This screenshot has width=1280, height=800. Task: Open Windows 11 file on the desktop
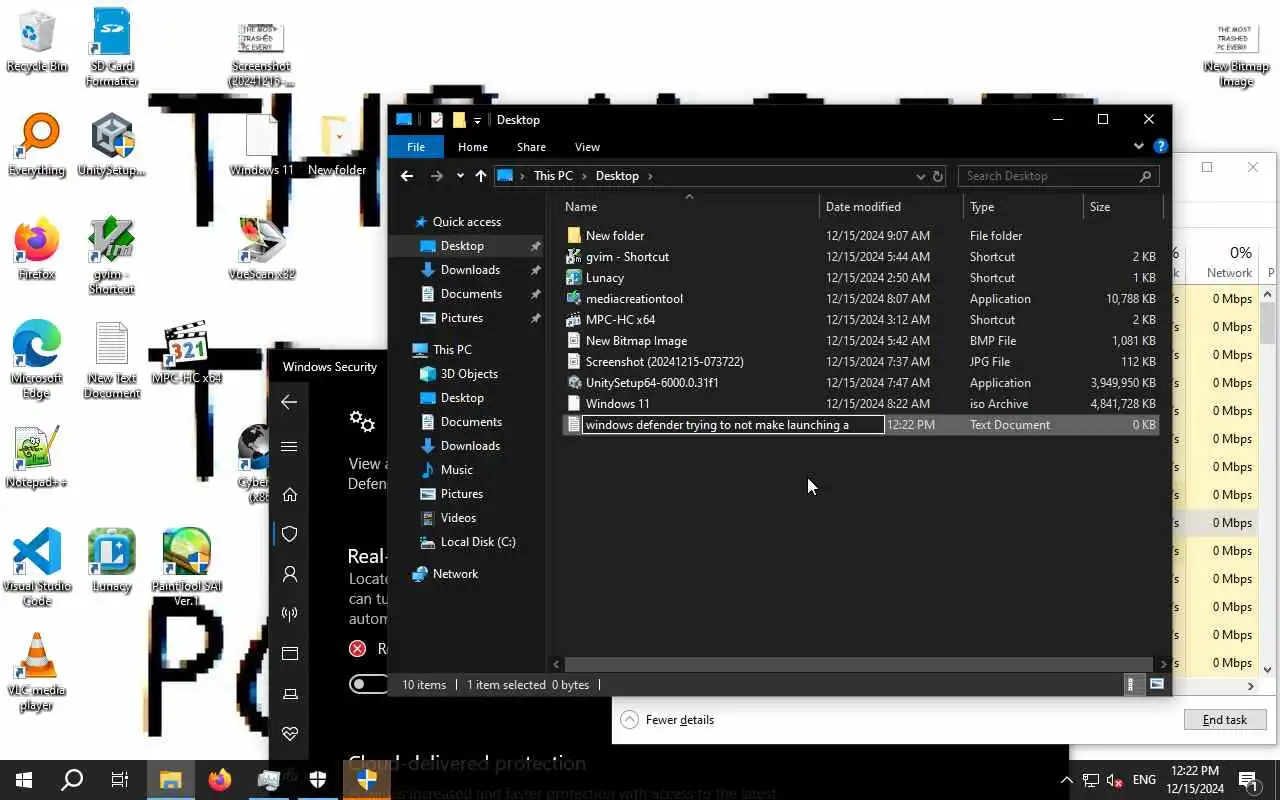pos(262,145)
